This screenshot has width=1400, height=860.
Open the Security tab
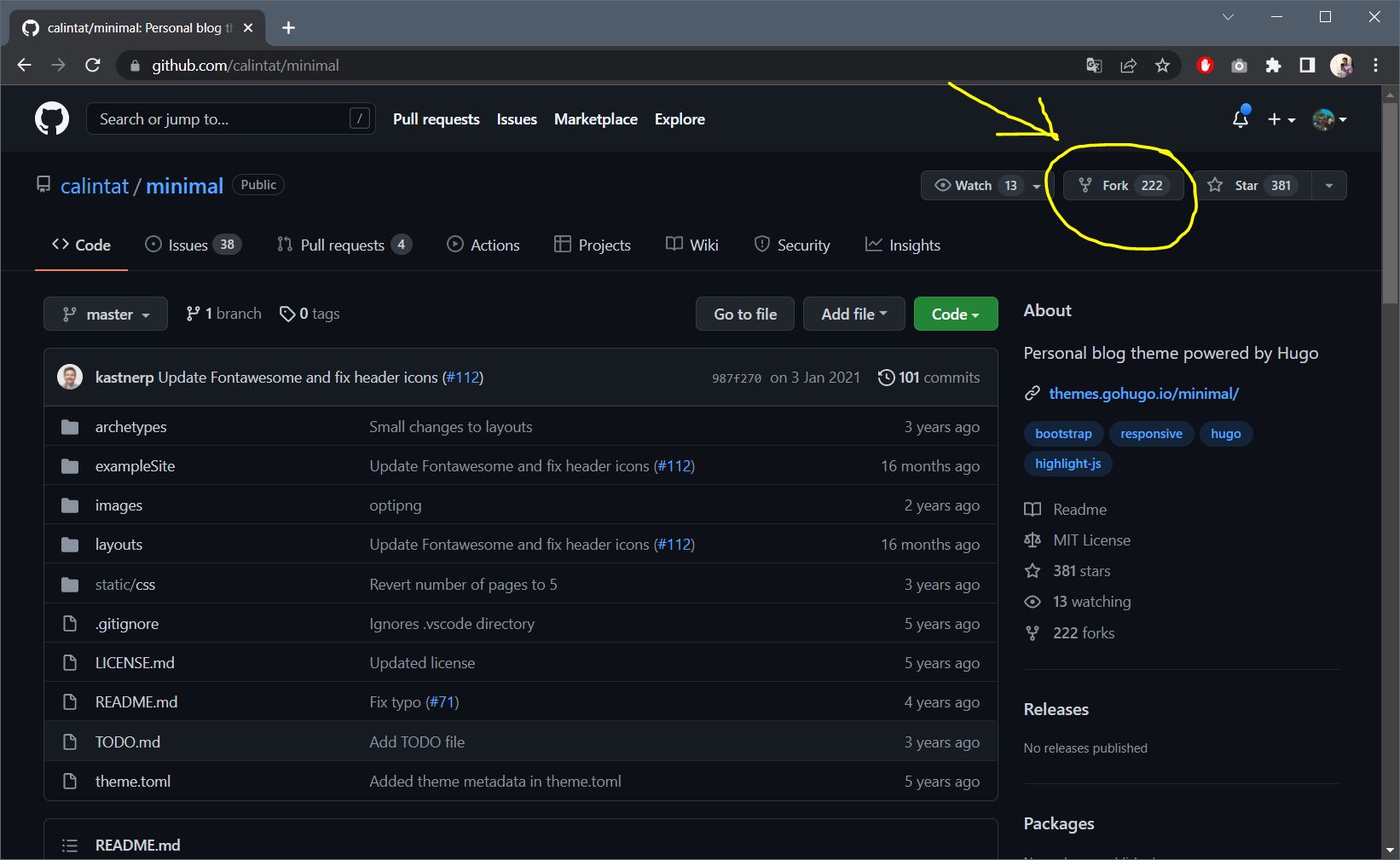pyautogui.click(x=791, y=245)
